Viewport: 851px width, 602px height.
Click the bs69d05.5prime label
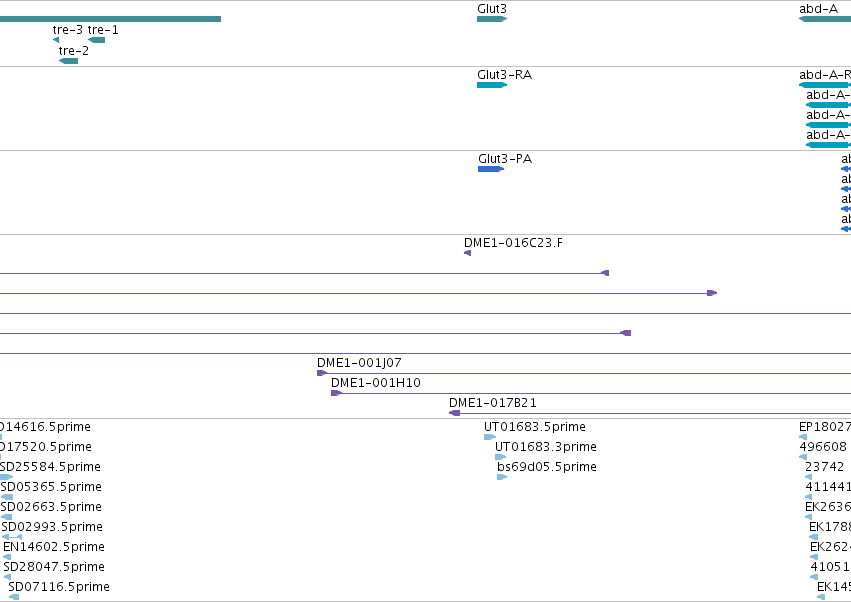point(547,467)
